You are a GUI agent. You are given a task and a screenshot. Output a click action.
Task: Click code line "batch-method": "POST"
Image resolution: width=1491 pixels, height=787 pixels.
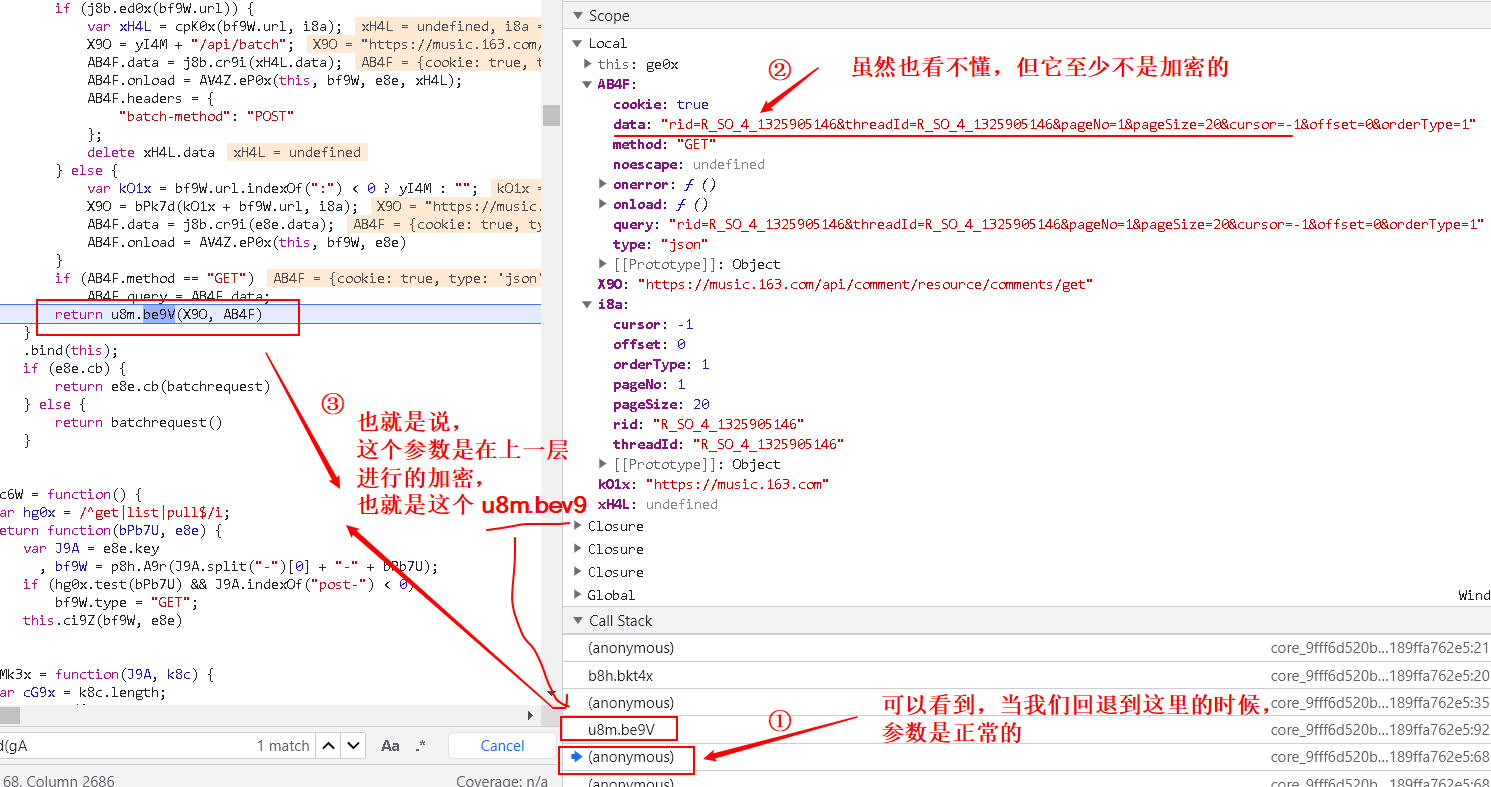[206, 116]
